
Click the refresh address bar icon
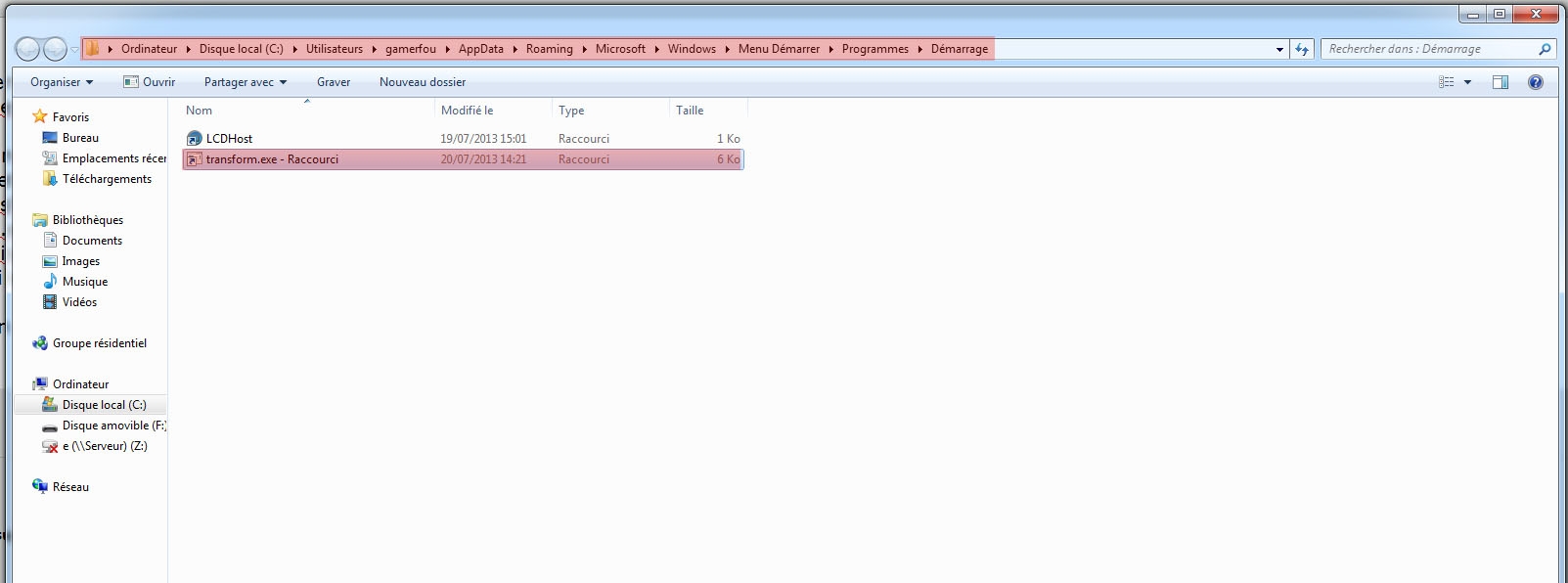(x=1301, y=49)
